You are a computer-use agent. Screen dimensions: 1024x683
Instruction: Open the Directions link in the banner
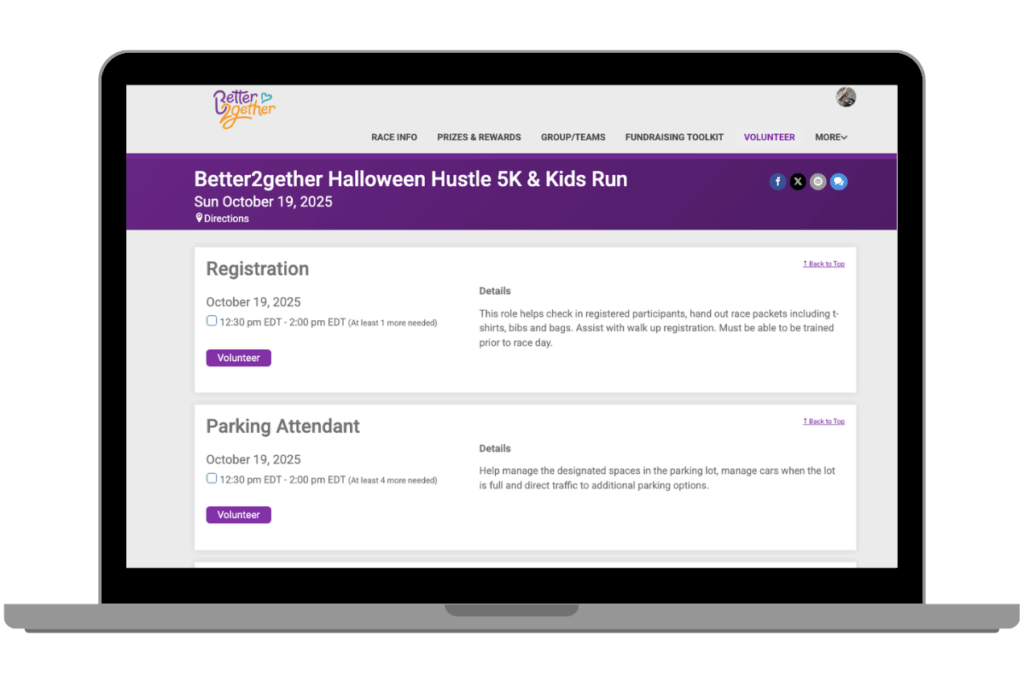[226, 218]
